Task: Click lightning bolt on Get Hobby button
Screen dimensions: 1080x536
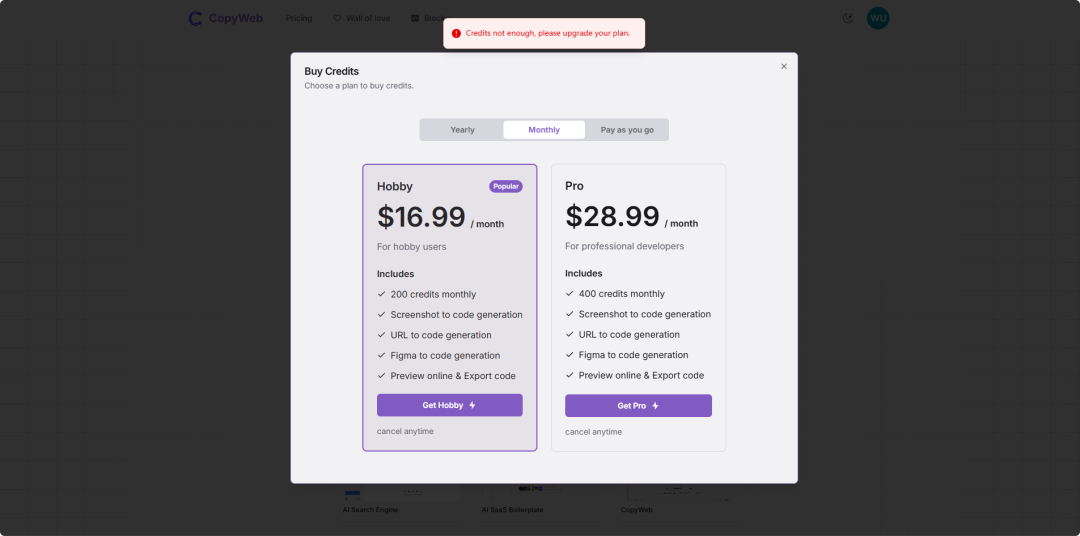Action: [472, 405]
